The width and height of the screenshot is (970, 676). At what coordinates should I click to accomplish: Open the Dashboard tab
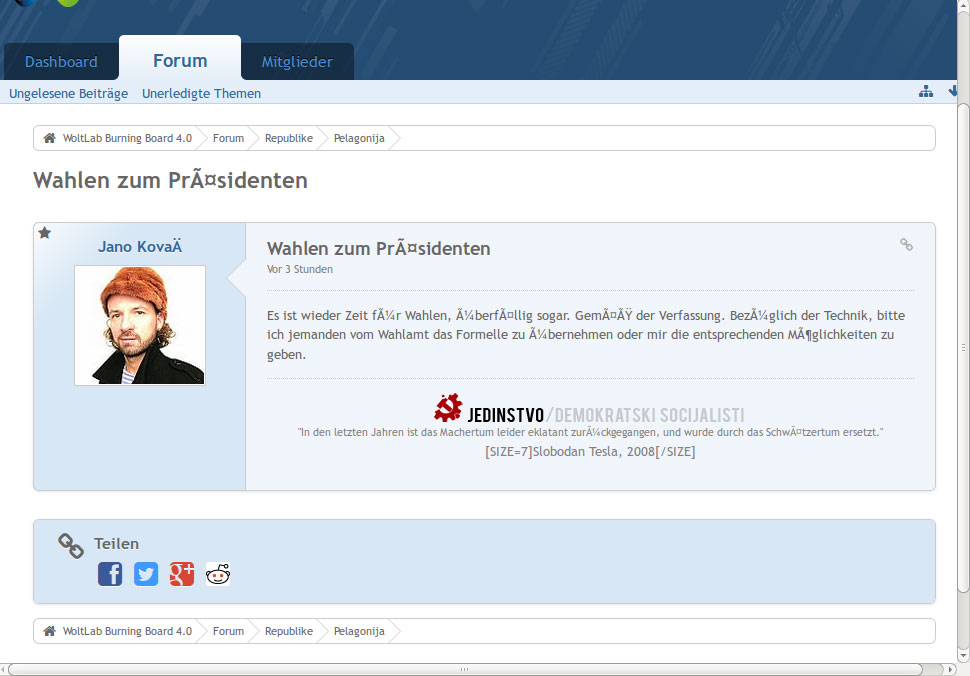point(61,62)
